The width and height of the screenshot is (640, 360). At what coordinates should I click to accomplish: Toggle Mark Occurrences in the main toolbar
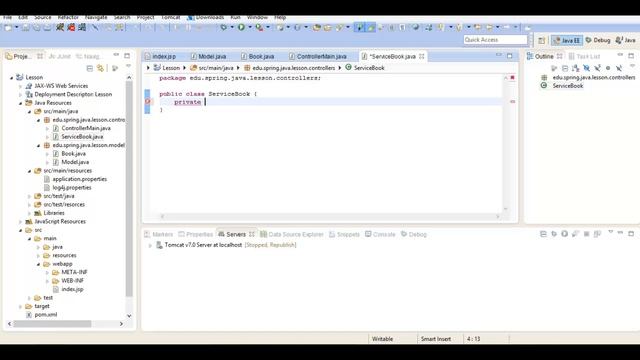371,27
